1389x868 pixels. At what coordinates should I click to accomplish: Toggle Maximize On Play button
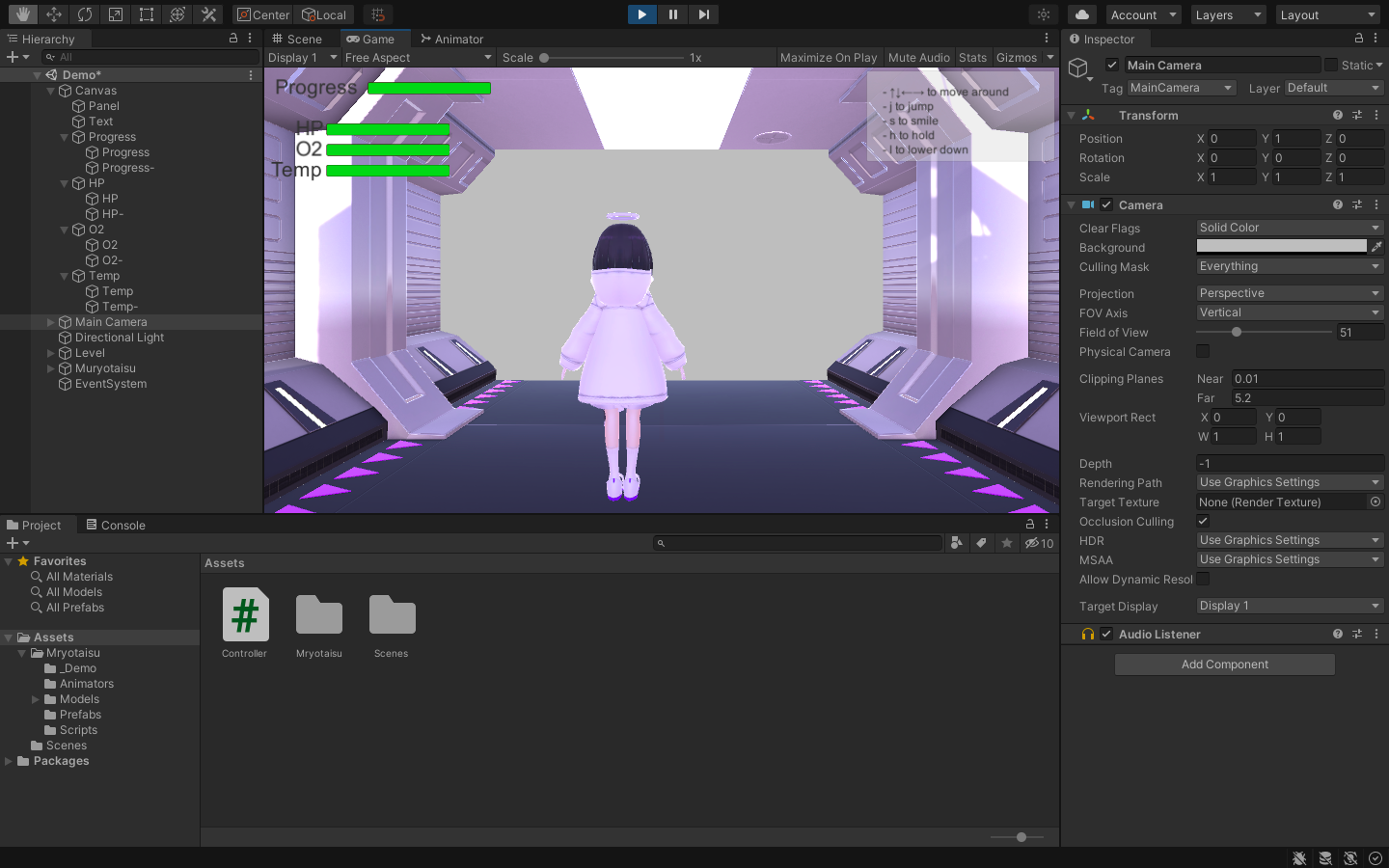pyautogui.click(x=829, y=57)
